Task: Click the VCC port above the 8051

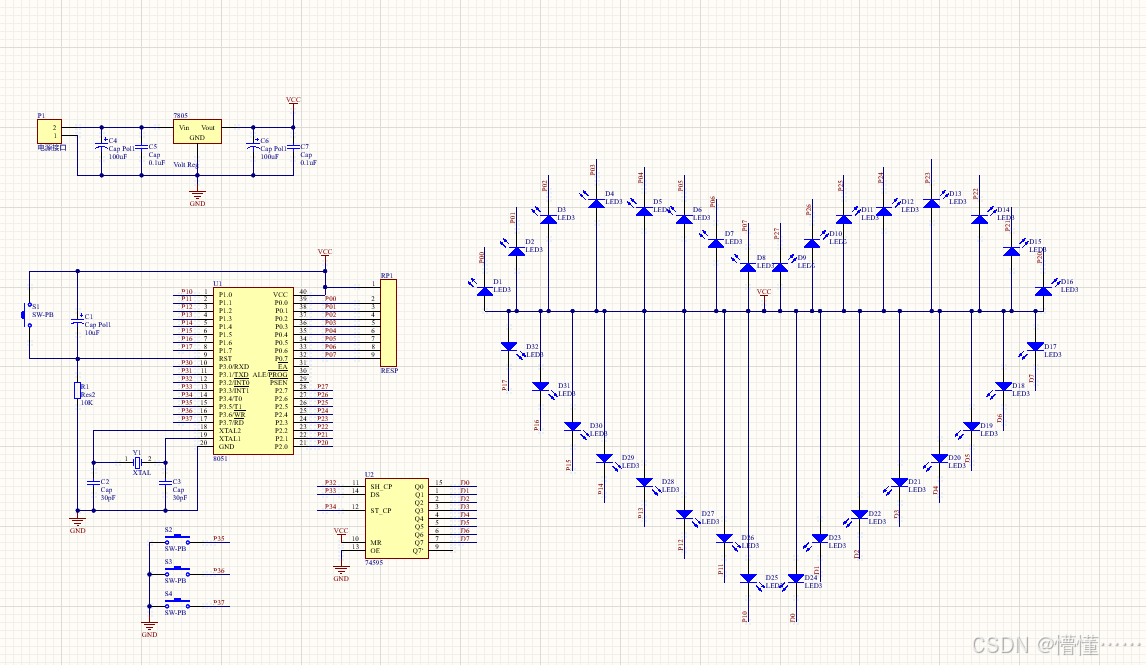Action: (325, 254)
